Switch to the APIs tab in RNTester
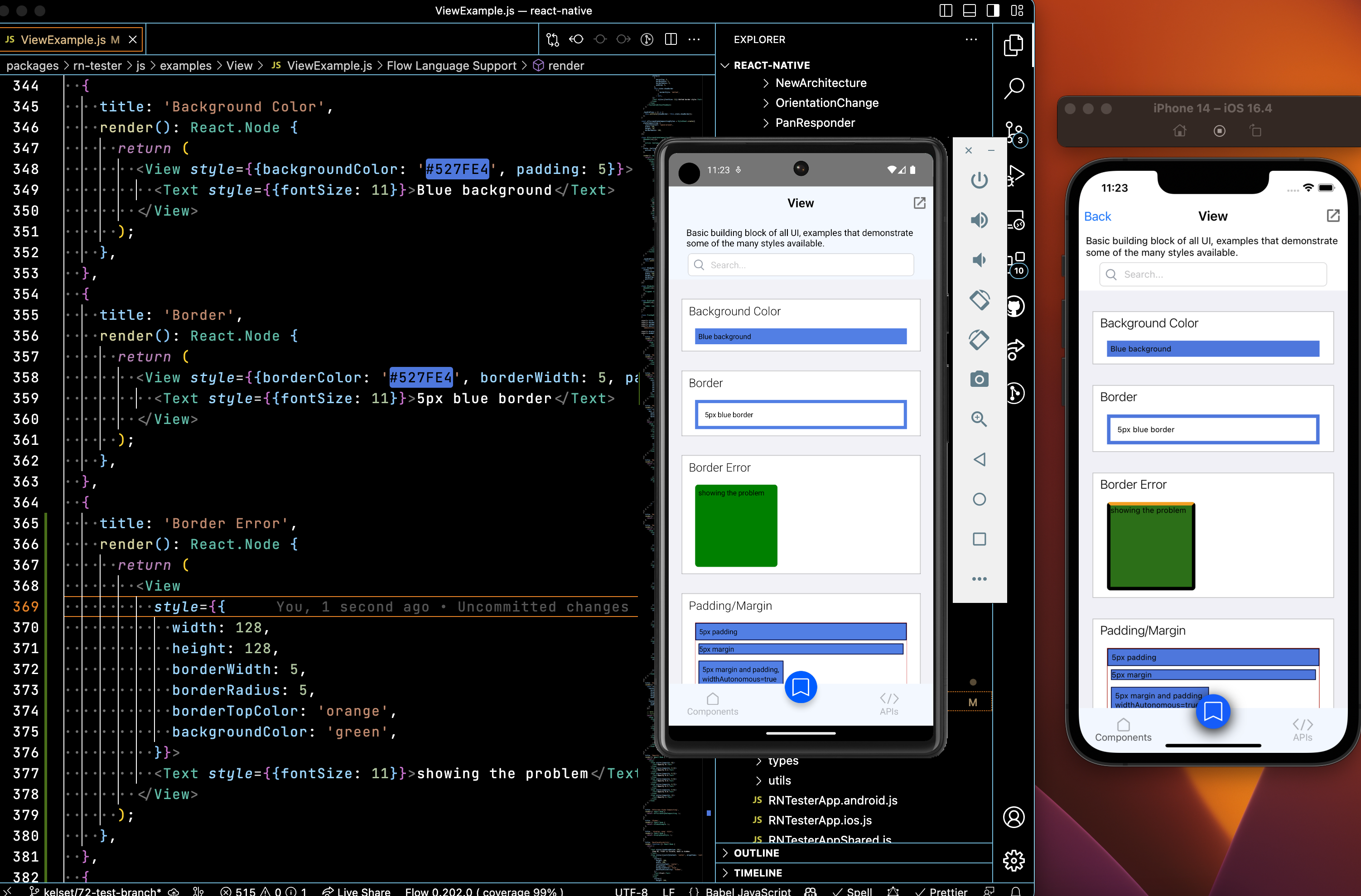Screen dimensions: 1361x896 (x=889, y=704)
